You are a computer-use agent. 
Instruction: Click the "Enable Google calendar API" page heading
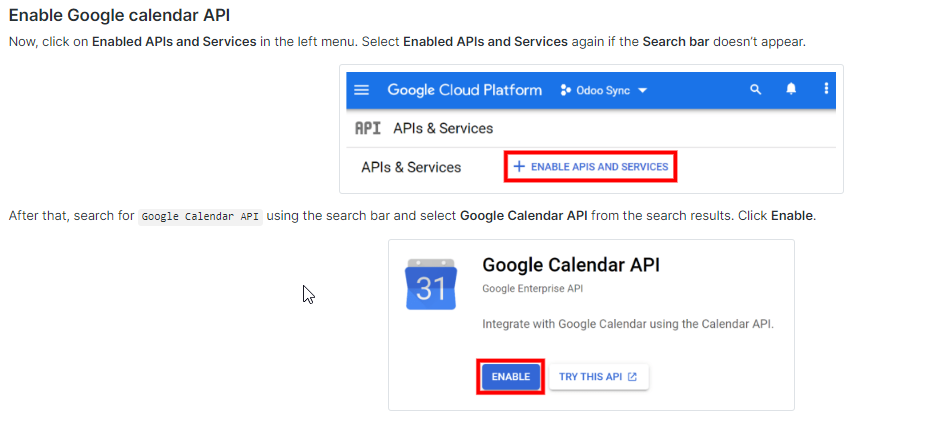(127, 17)
